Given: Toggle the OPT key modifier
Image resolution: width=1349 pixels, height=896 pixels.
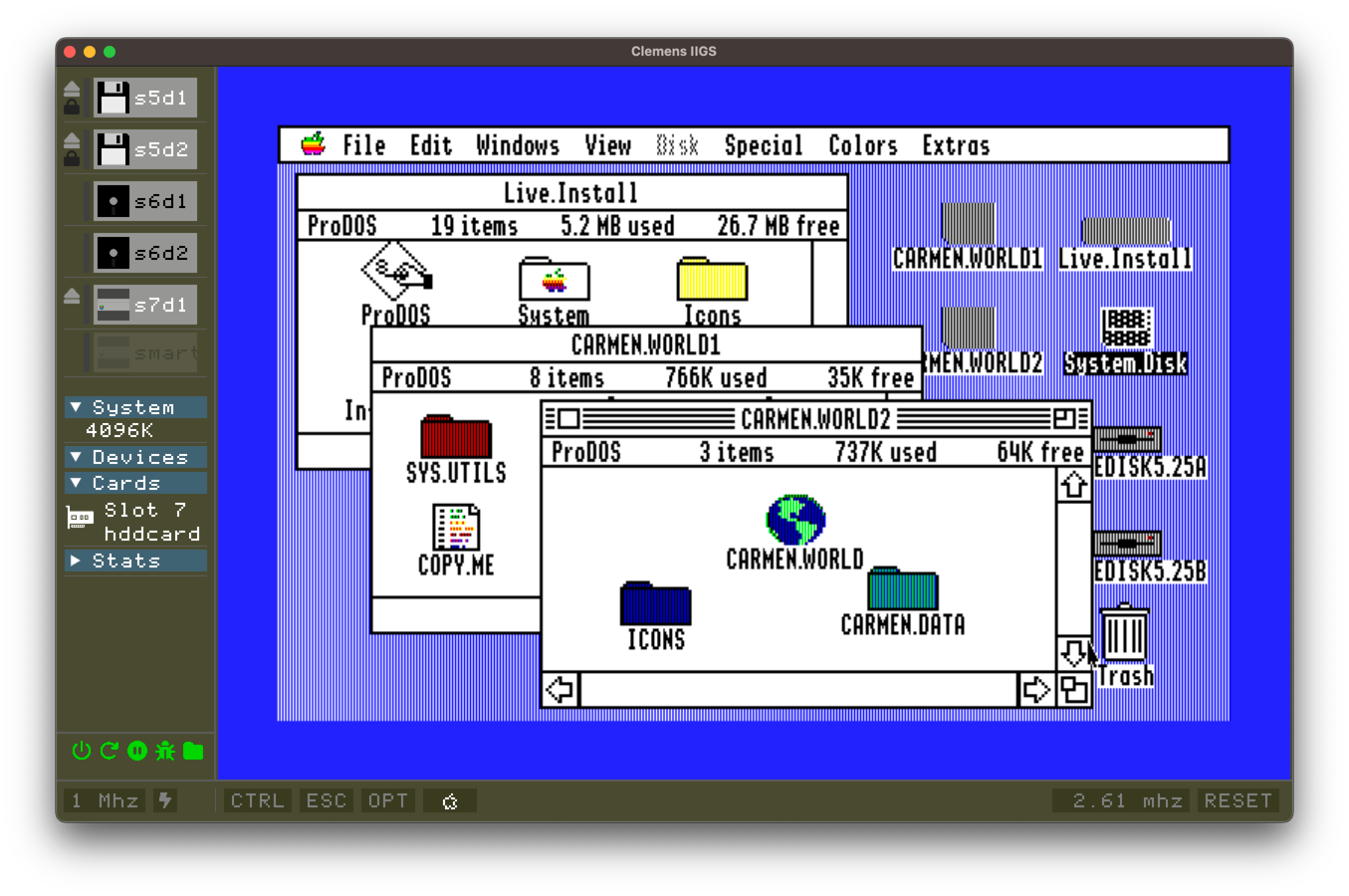Looking at the screenshot, I should tap(387, 800).
